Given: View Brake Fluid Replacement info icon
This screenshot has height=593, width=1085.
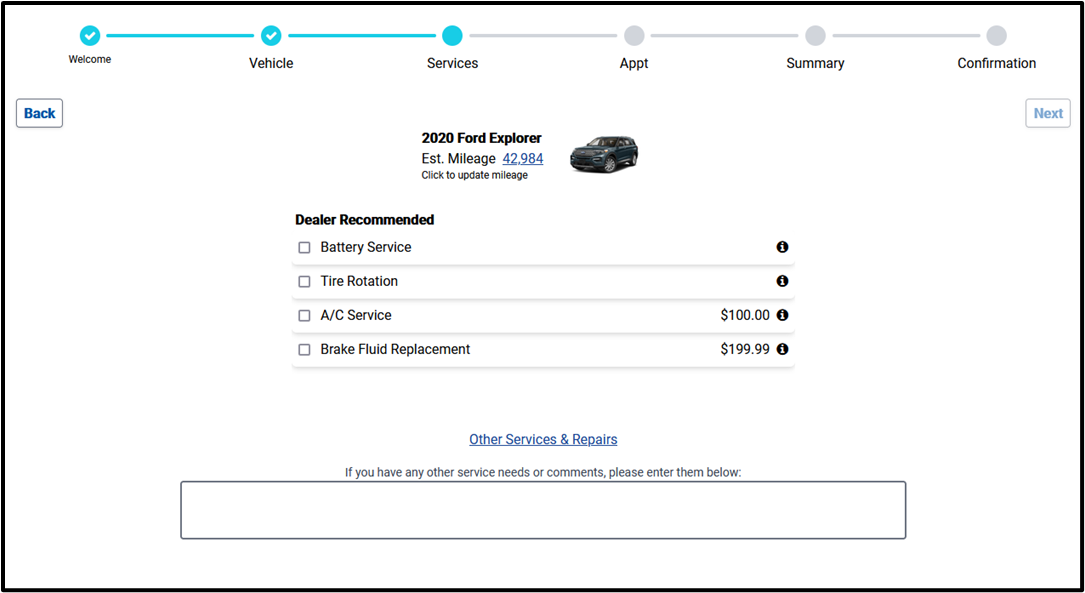Looking at the screenshot, I should 782,349.
